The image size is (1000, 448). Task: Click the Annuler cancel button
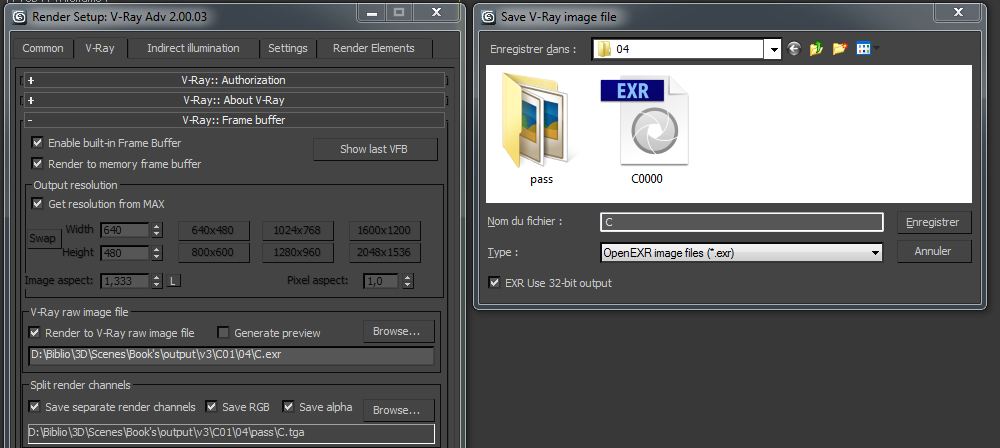click(934, 251)
